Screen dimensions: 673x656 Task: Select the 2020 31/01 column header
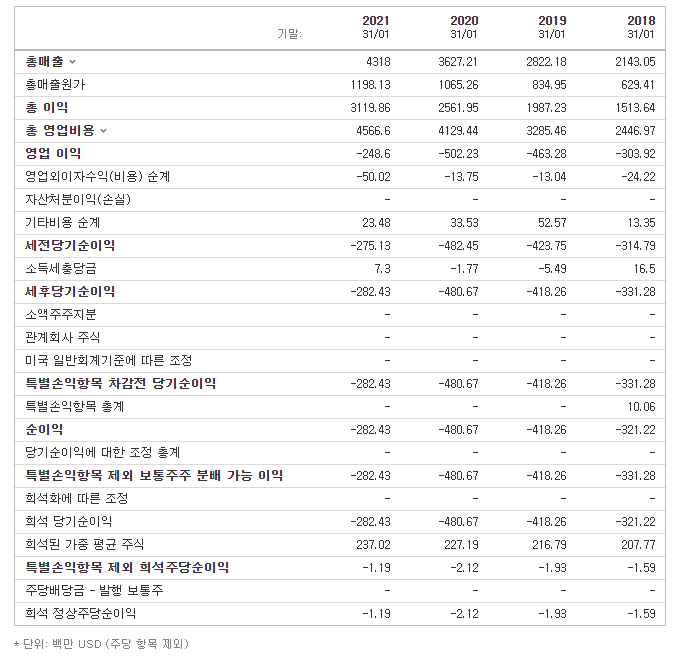tap(464, 27)
